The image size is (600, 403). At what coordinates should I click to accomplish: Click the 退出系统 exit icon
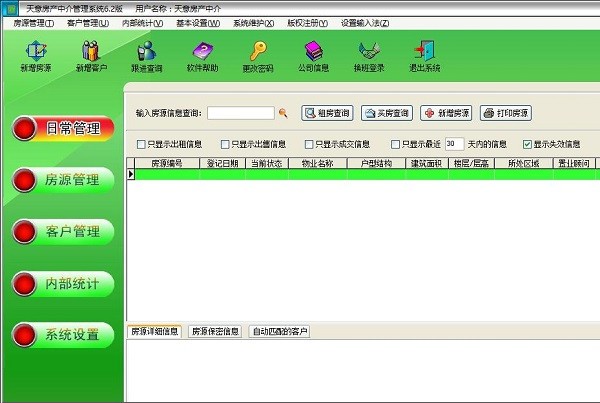[424, 55]
